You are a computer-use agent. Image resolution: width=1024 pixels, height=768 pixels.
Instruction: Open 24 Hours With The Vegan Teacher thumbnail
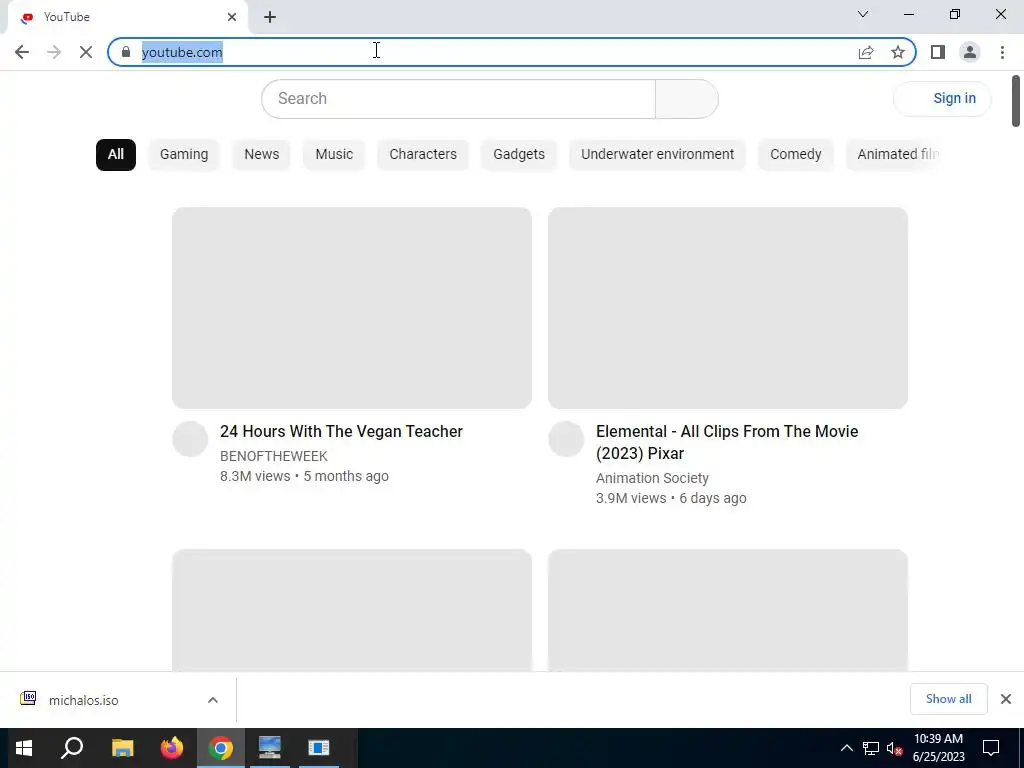(352, 308)
